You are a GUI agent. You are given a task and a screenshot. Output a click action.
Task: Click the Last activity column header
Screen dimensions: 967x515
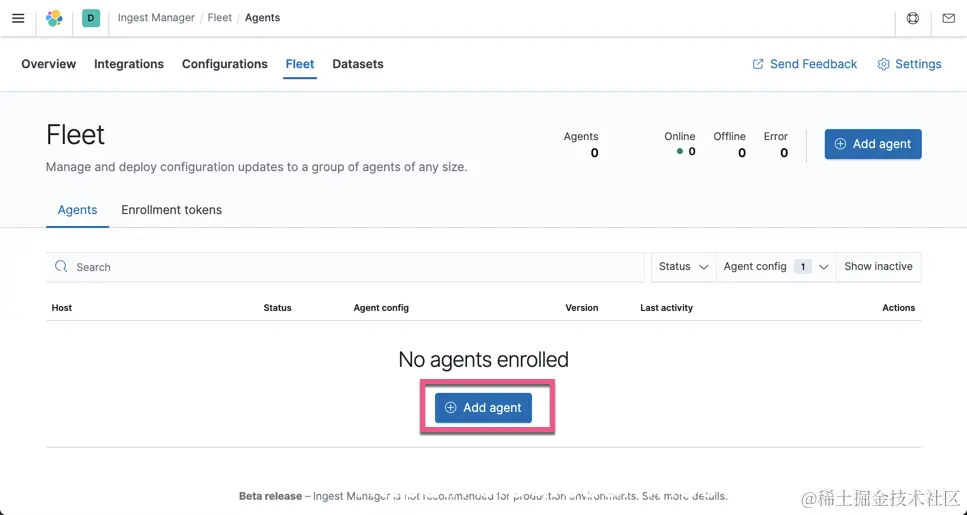tap(667, 308)
